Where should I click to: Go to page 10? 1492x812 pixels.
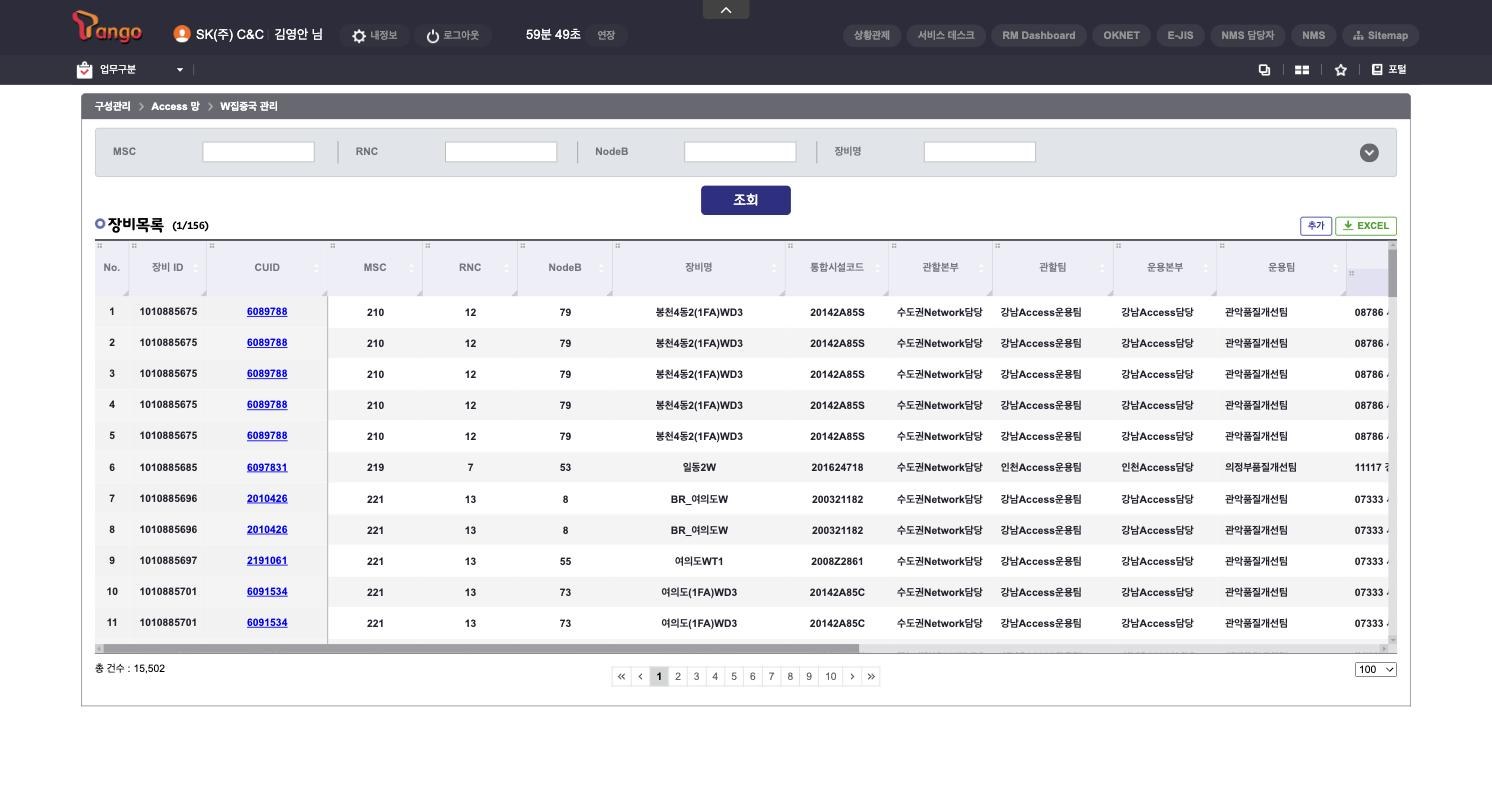click(830, 677)
